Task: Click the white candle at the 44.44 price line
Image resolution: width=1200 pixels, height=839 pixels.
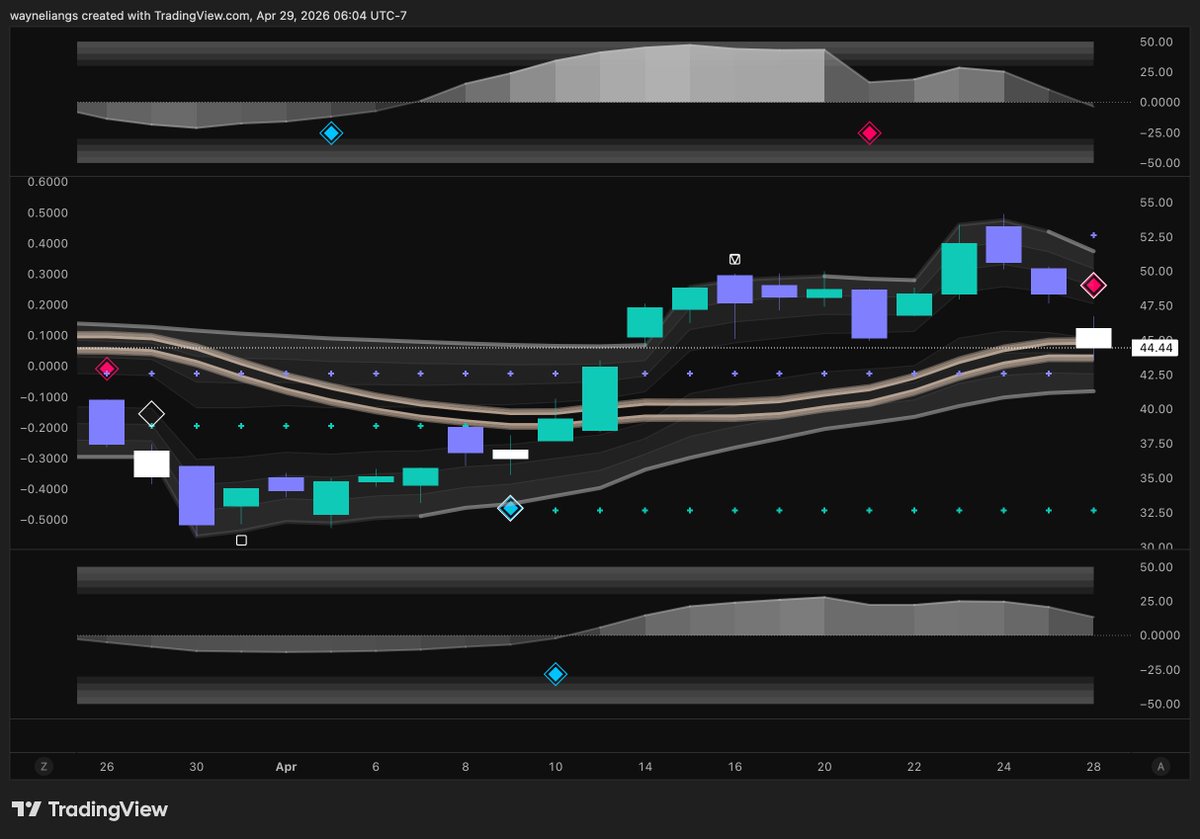Action: pos(1093,338)
